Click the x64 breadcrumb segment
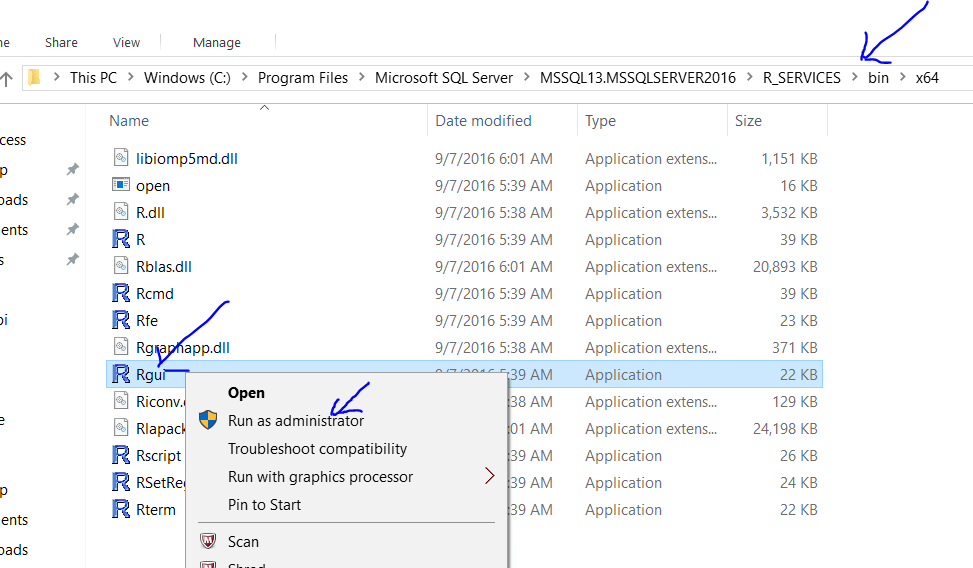 927,78
